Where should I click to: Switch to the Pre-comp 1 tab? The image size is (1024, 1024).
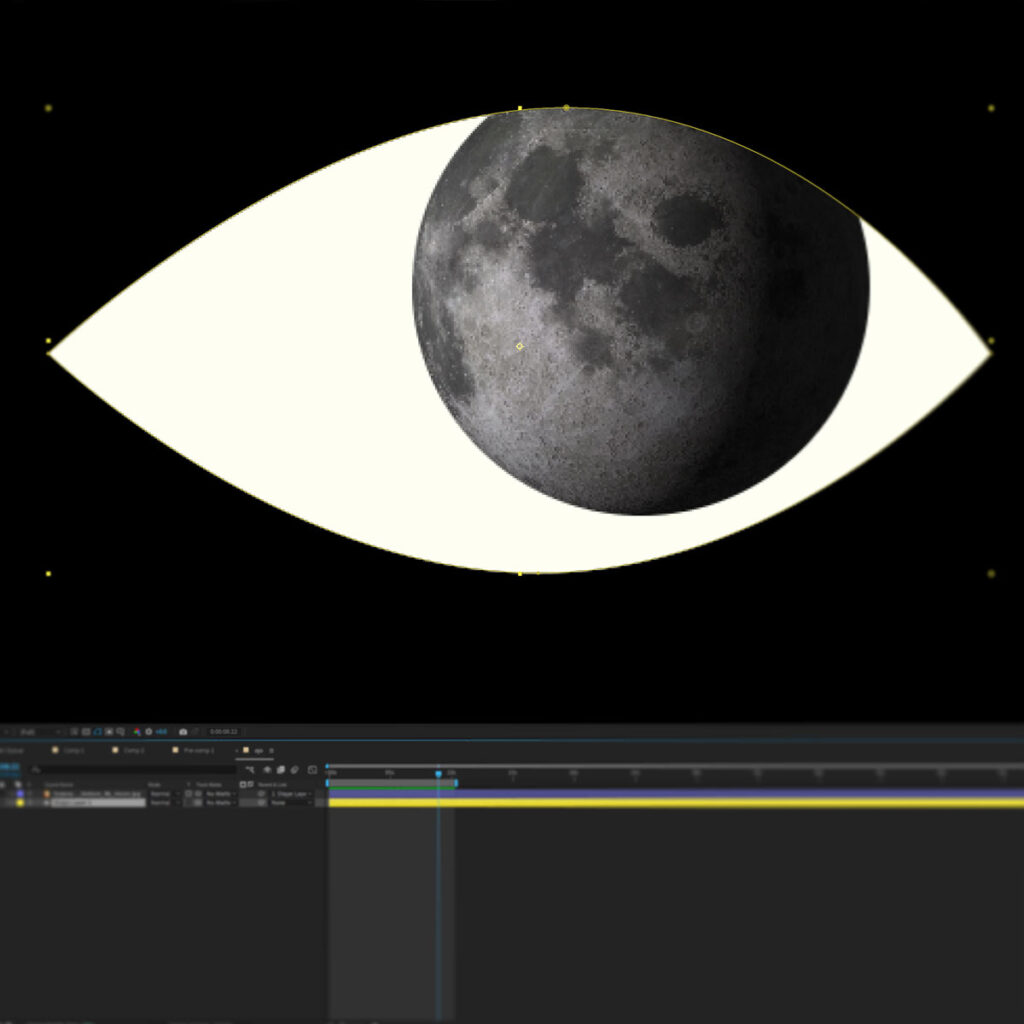(198, 750)
